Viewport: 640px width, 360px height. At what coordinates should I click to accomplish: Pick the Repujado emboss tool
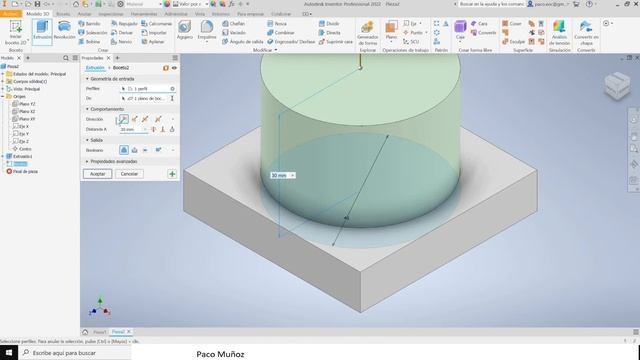point(124,24)
